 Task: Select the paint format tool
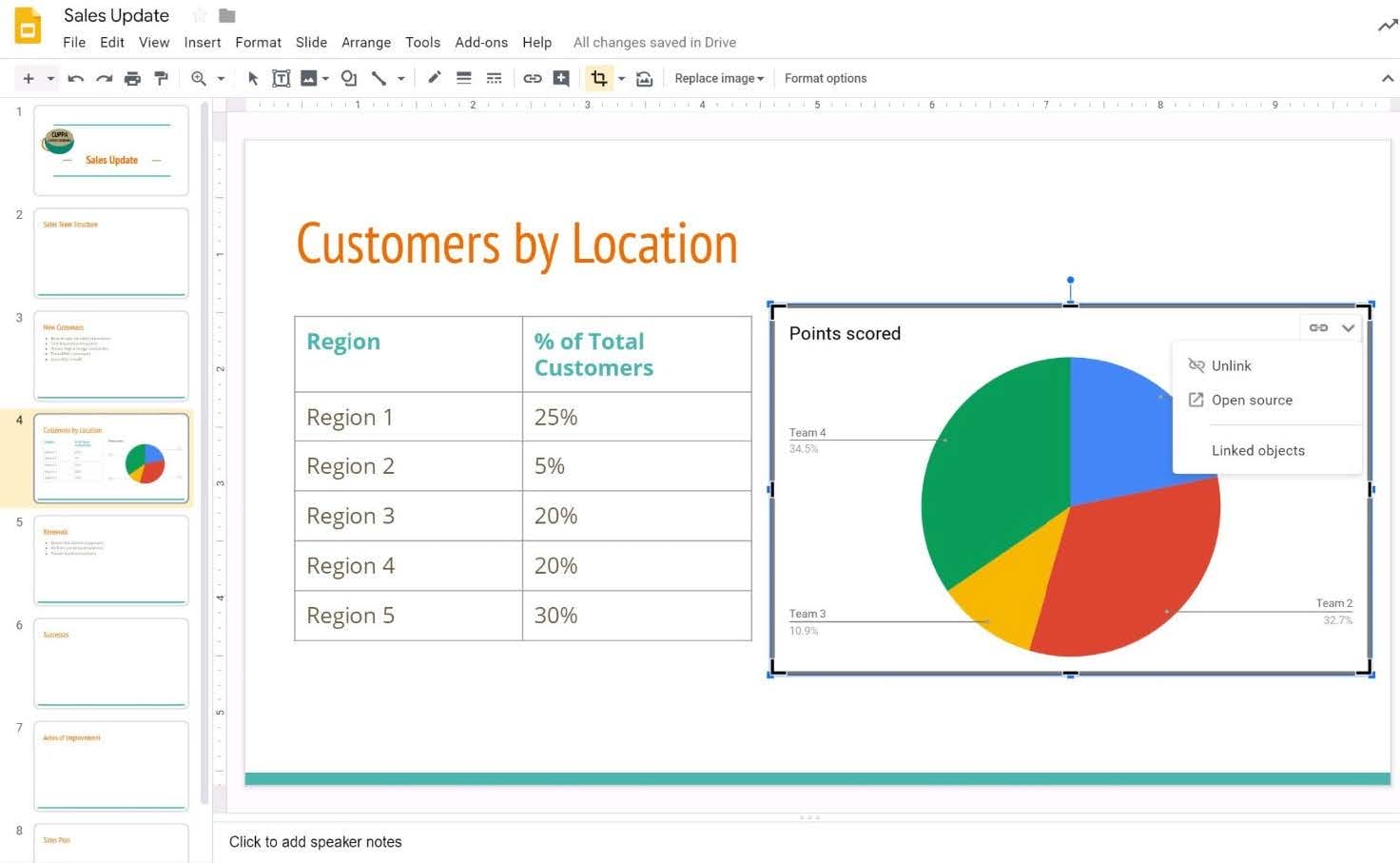pos(161,78)
